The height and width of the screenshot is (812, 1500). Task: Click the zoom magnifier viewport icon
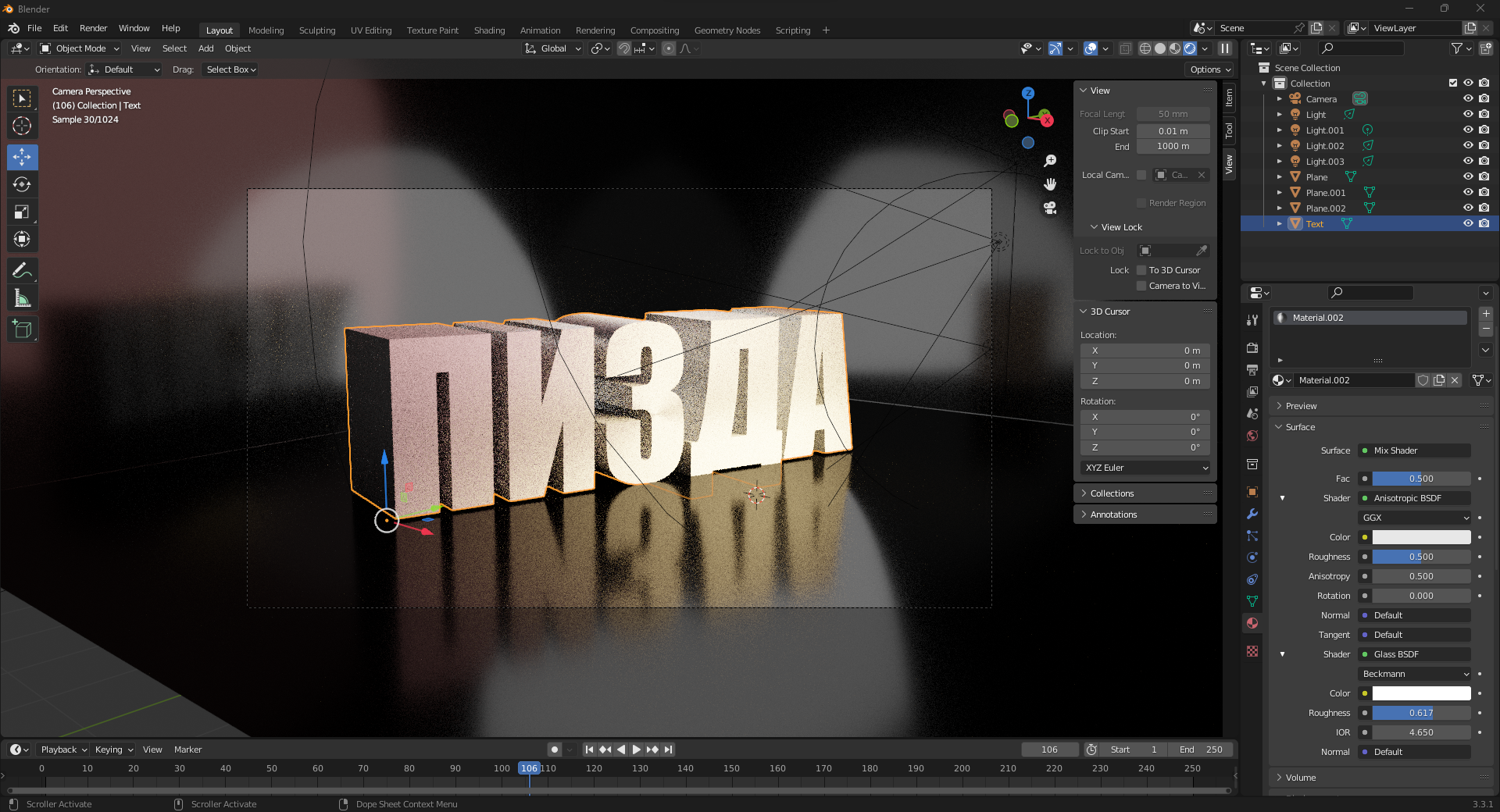click(1050, 160)
